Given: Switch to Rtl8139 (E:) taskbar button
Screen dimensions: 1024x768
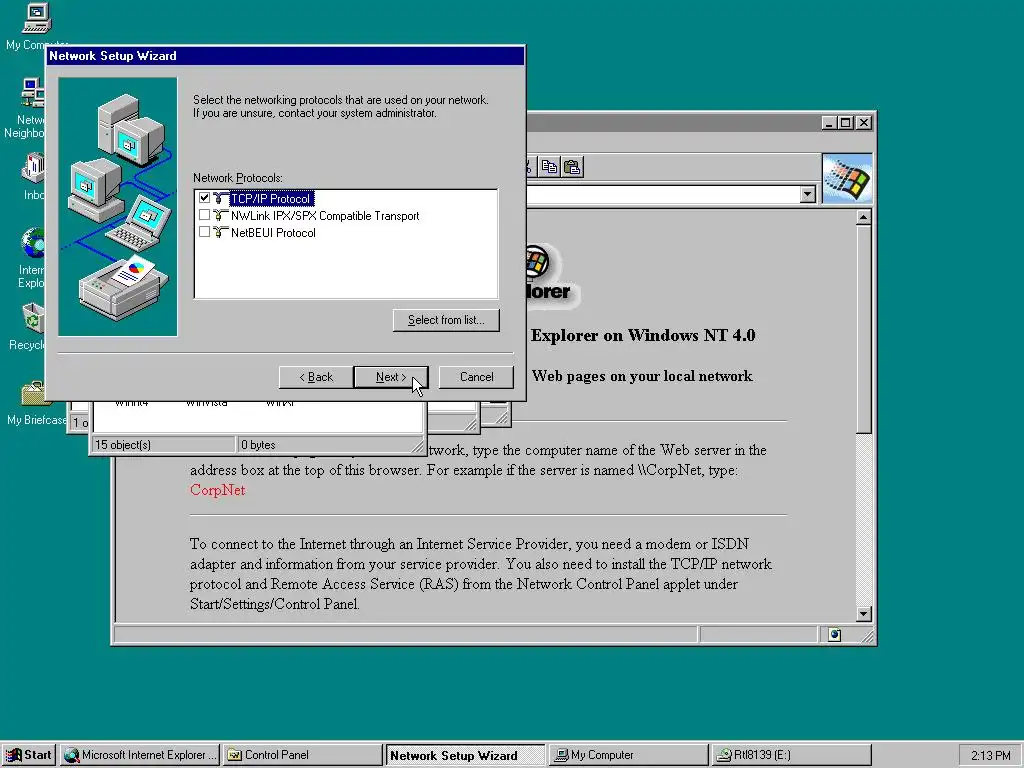Looking at the screenshot, I should pos(791,755).
